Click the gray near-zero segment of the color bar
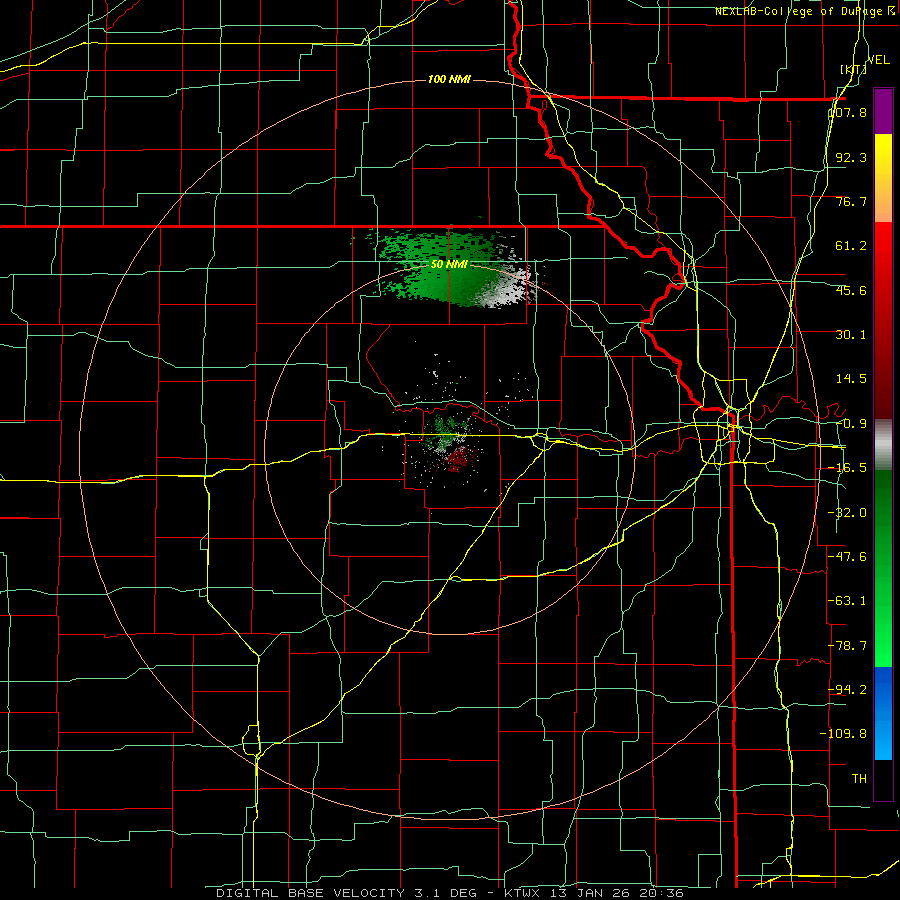Image resolution: width=900 pixels, height=900 pixels. click(x=883, y=445)
